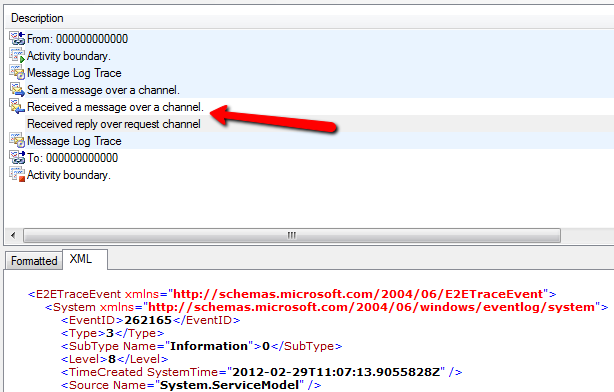This screenshot has height=392, width=614.
Task: Click the TimeCreated SystemTime value
Action: 336,372
